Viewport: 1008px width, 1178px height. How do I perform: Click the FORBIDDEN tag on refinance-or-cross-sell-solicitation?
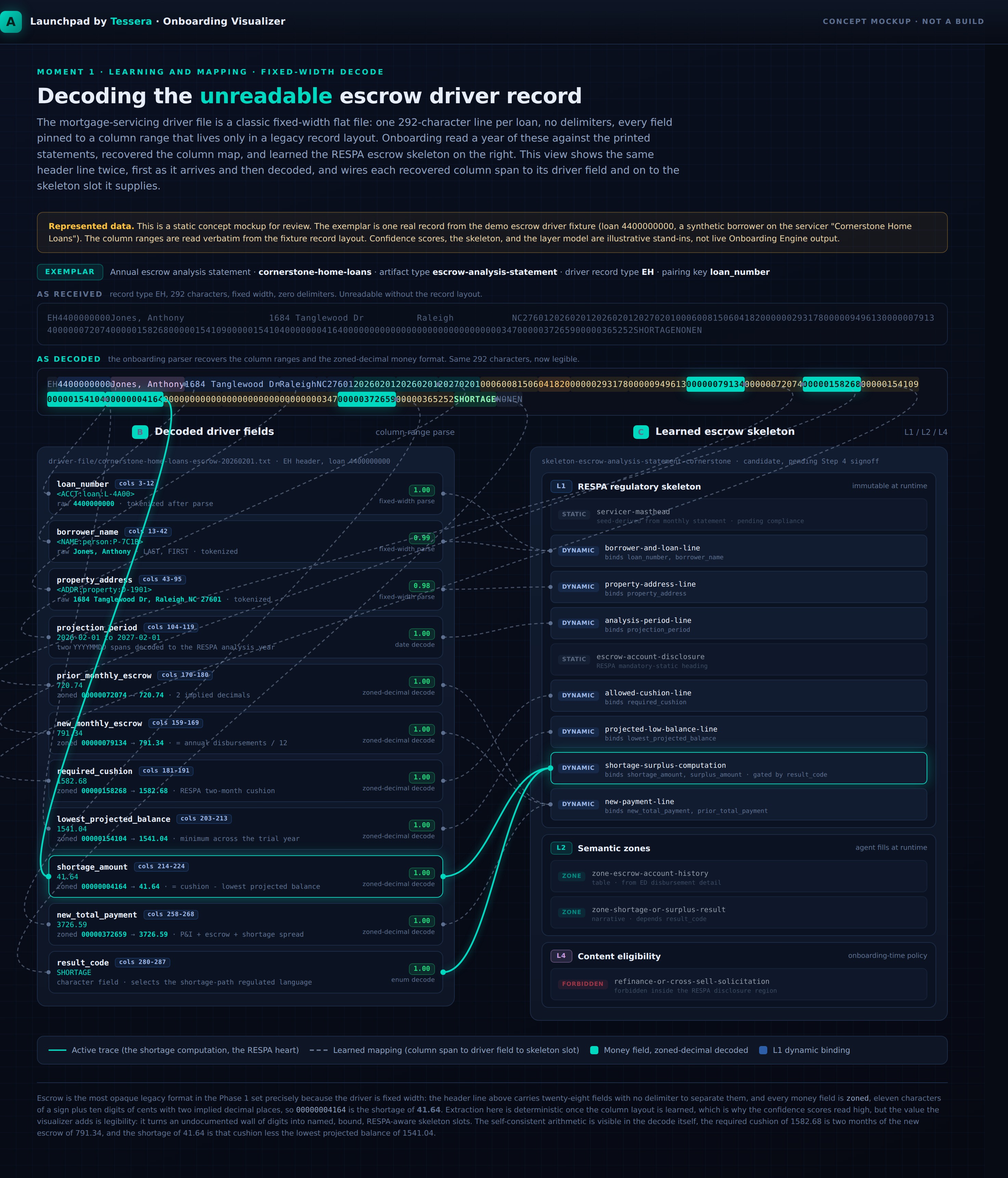tap(583, 984)
